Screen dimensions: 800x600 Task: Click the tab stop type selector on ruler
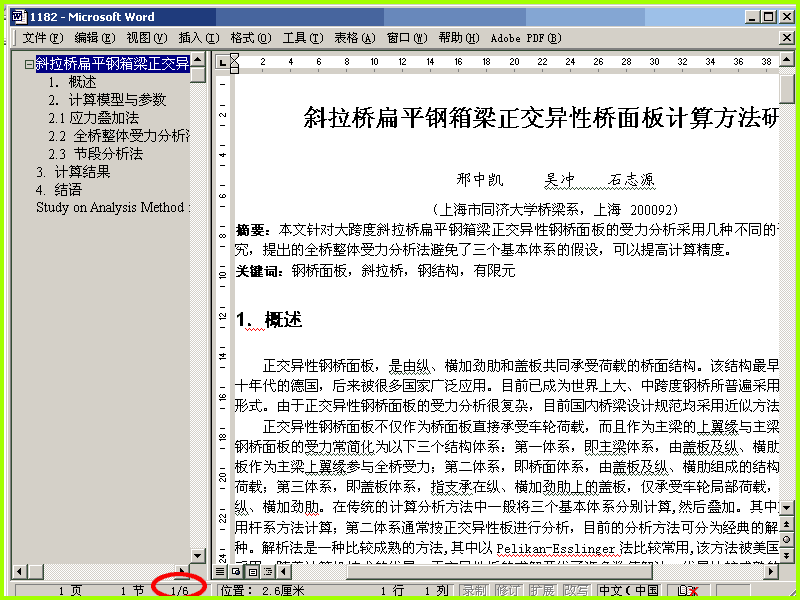pos(222,63)
